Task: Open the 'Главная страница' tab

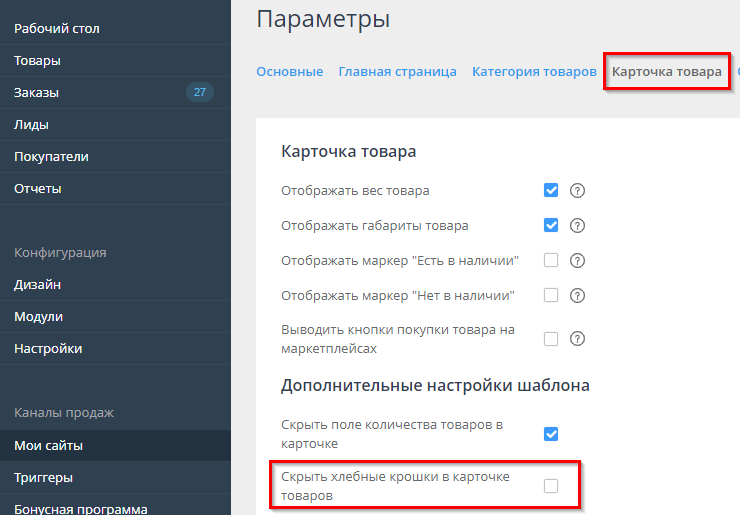Action: tap(397, 72)
